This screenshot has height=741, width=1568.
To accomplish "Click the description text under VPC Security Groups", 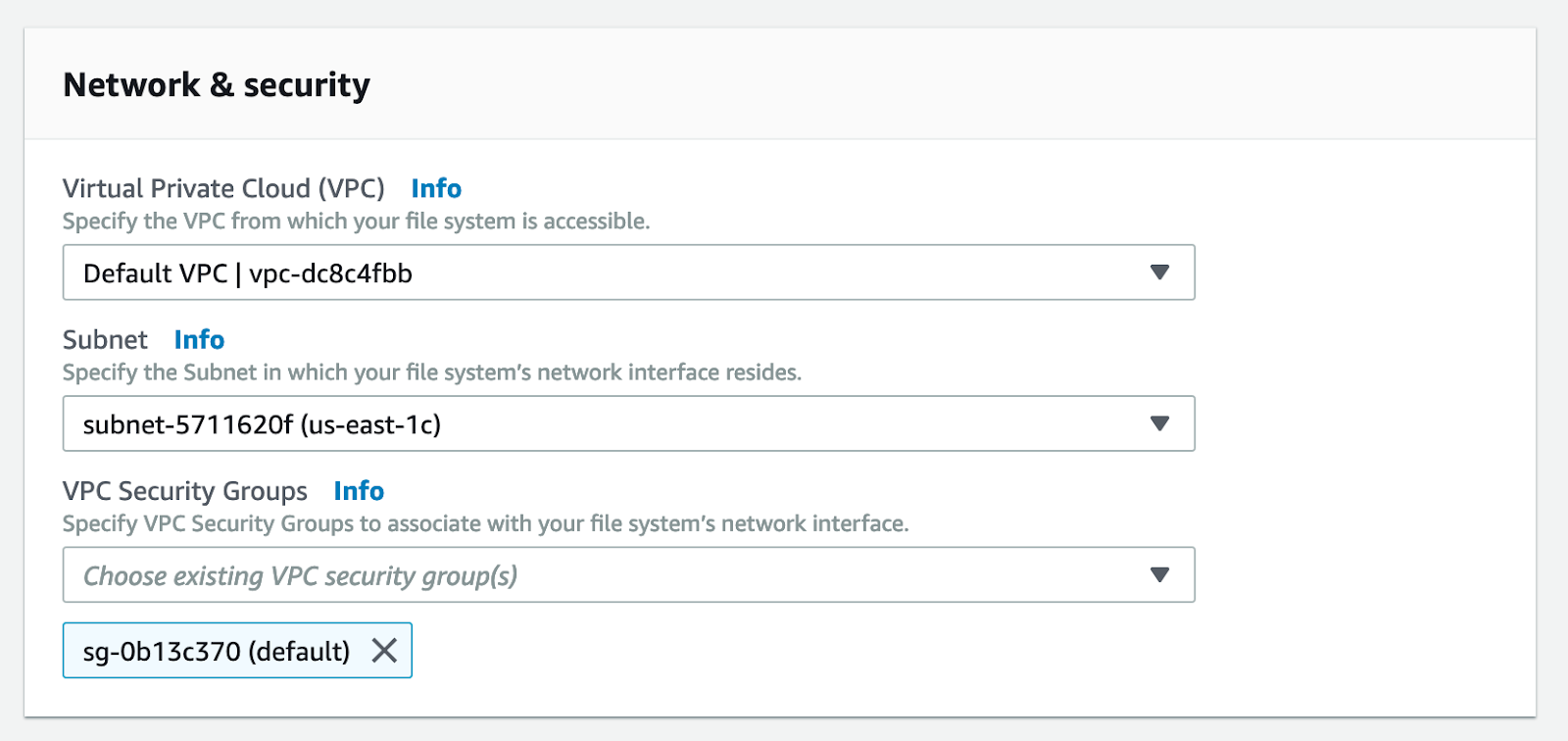I will coord(485,523).
